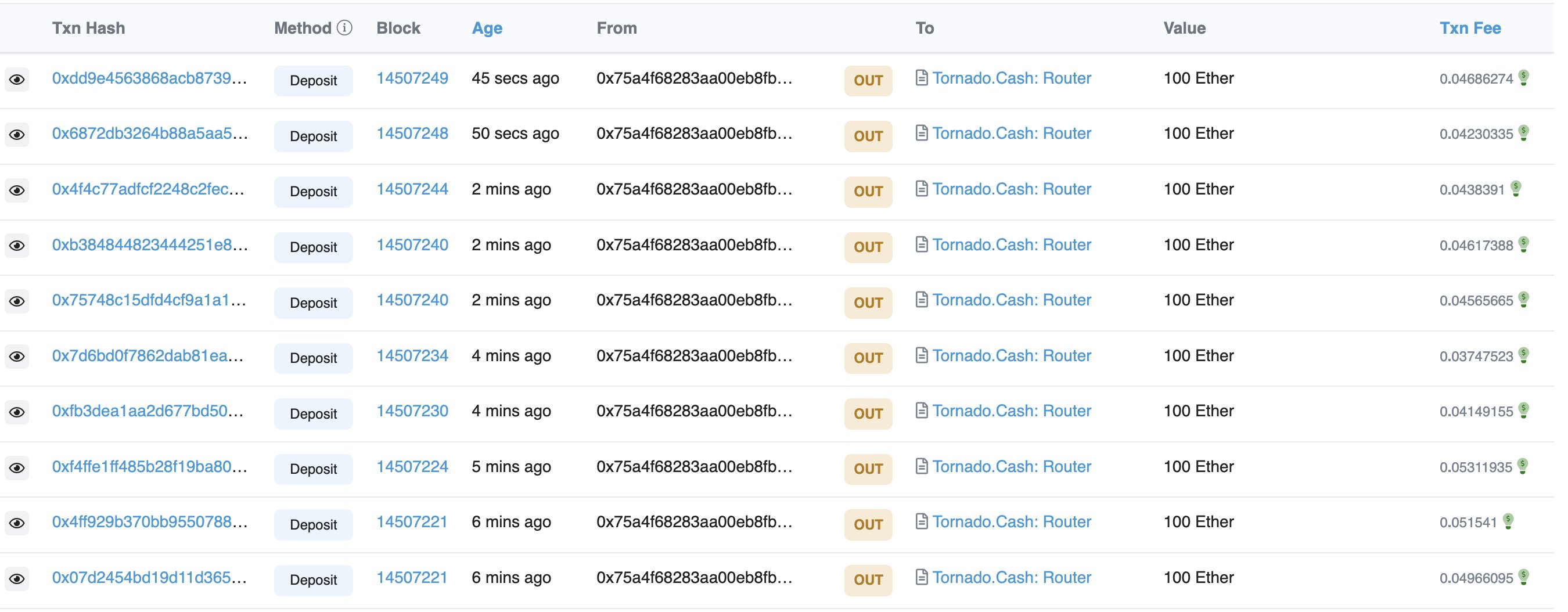Open block 14507224 link

pos(412,467)
